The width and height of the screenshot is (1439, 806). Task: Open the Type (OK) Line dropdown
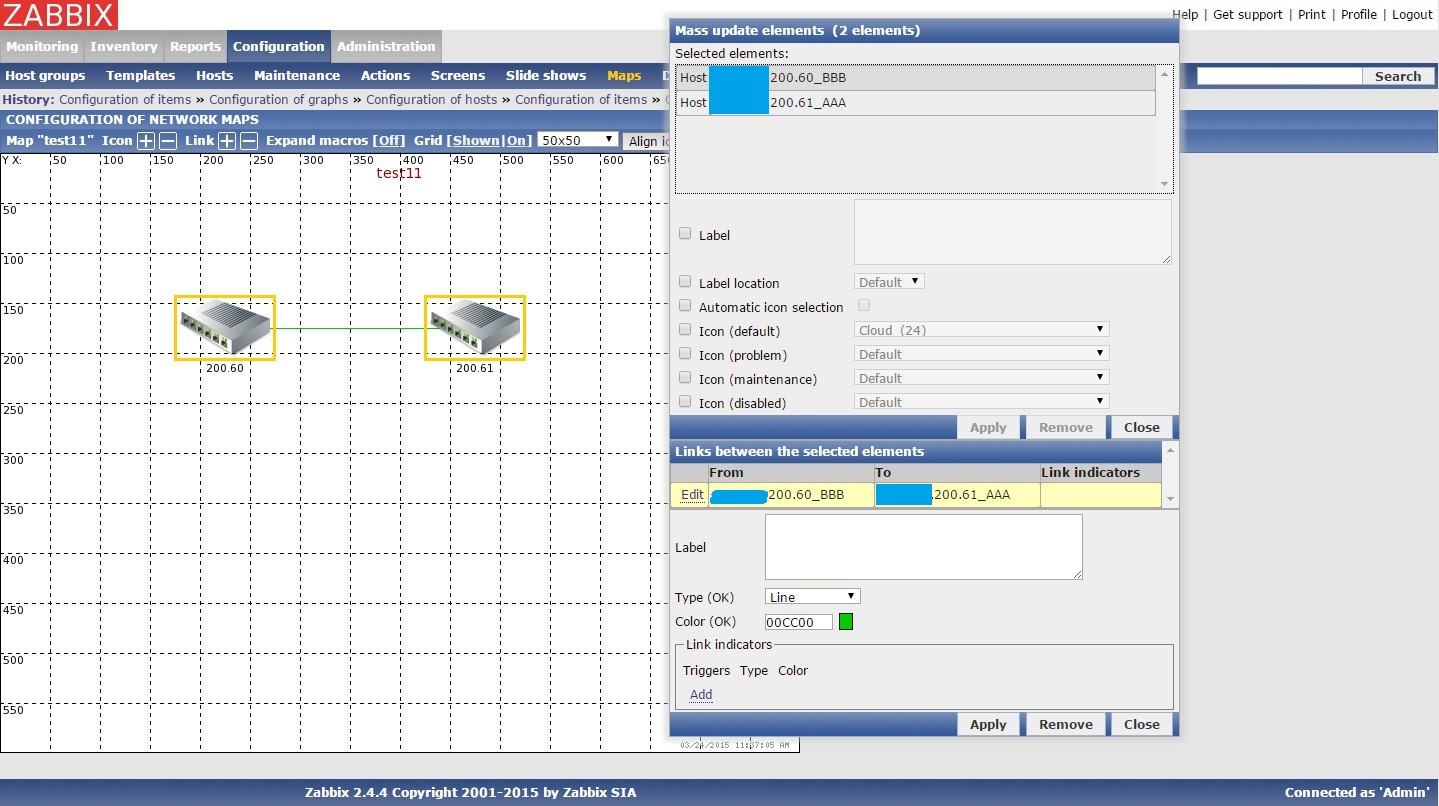(813, 597)
